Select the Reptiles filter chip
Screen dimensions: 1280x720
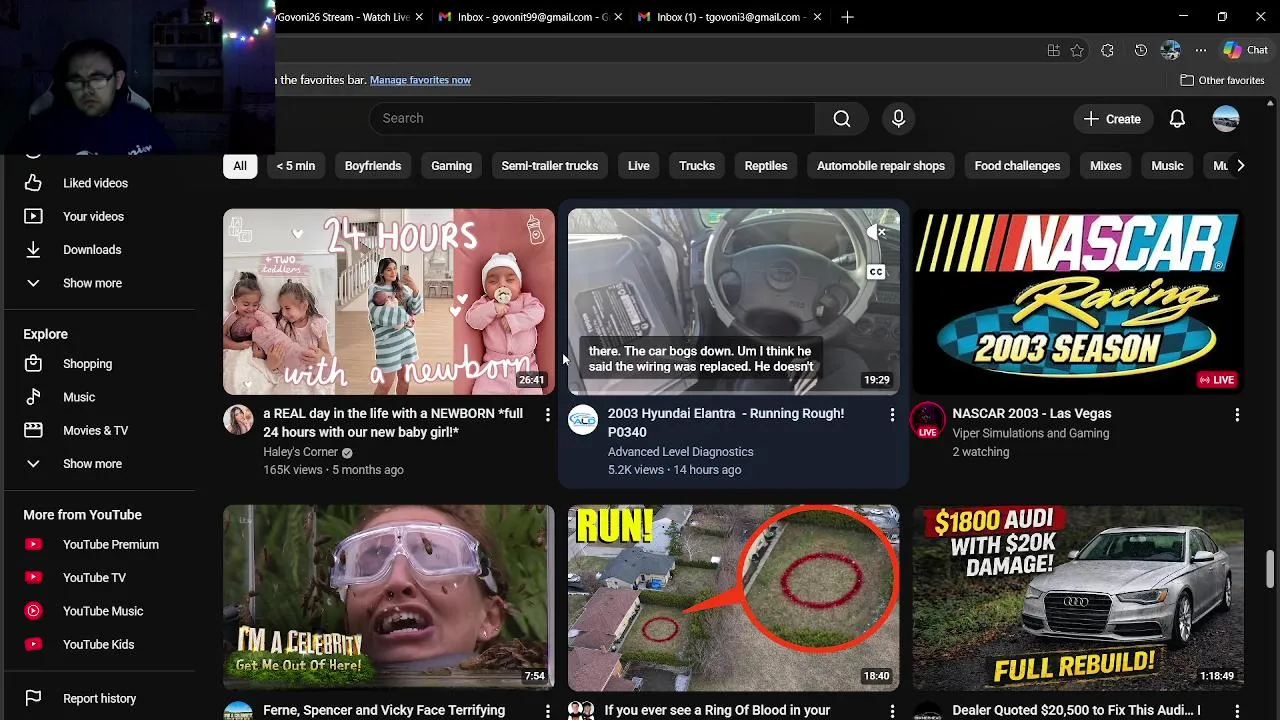pyautogui.click(x=766, y=166)
